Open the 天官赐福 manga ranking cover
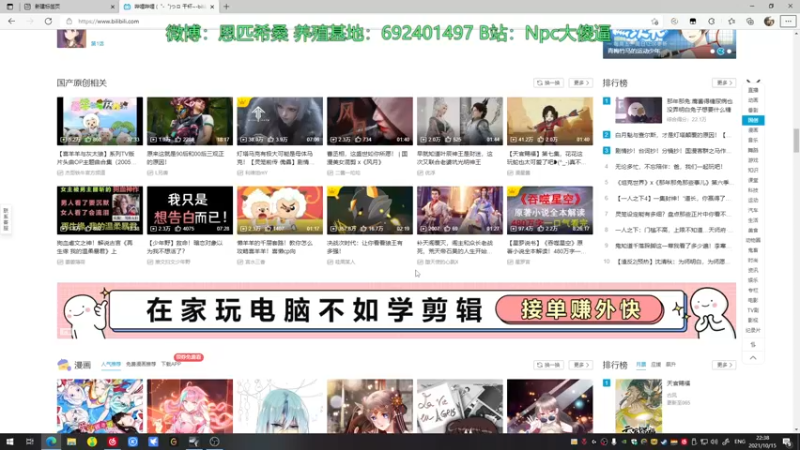Image resolution: width=800 pixels, height=450 pixels. pos(638,406)
